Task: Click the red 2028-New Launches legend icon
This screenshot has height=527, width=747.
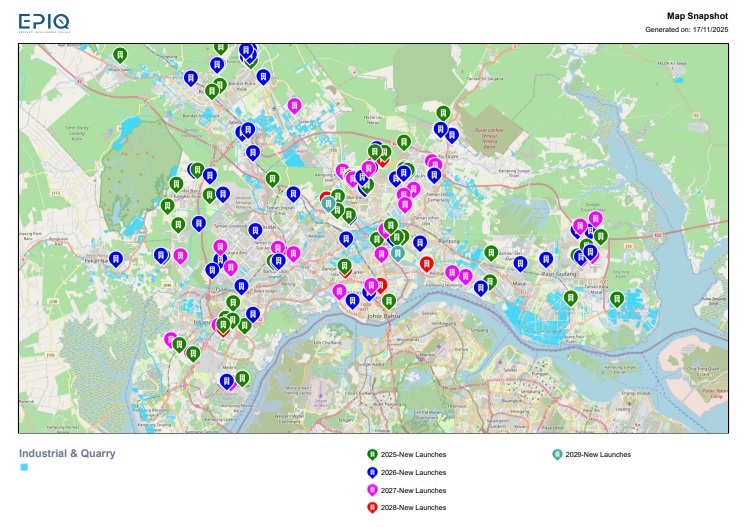Action: click(372, 508)
